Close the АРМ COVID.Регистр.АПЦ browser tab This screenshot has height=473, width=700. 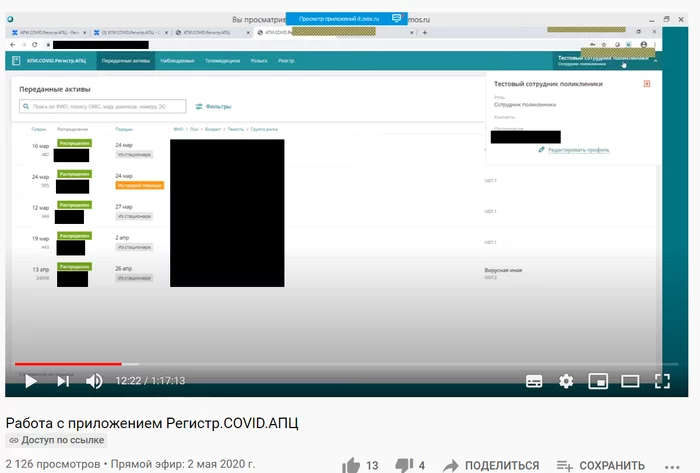84,33
